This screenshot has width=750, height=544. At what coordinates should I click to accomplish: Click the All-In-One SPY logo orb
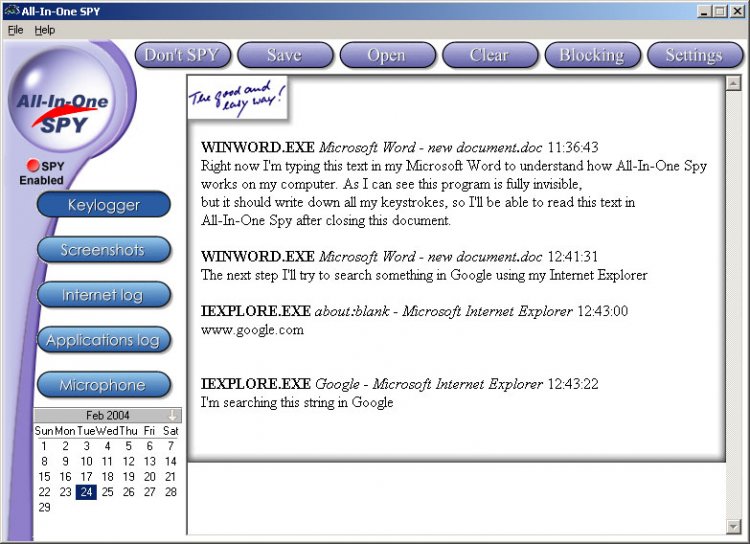(63, 100)
